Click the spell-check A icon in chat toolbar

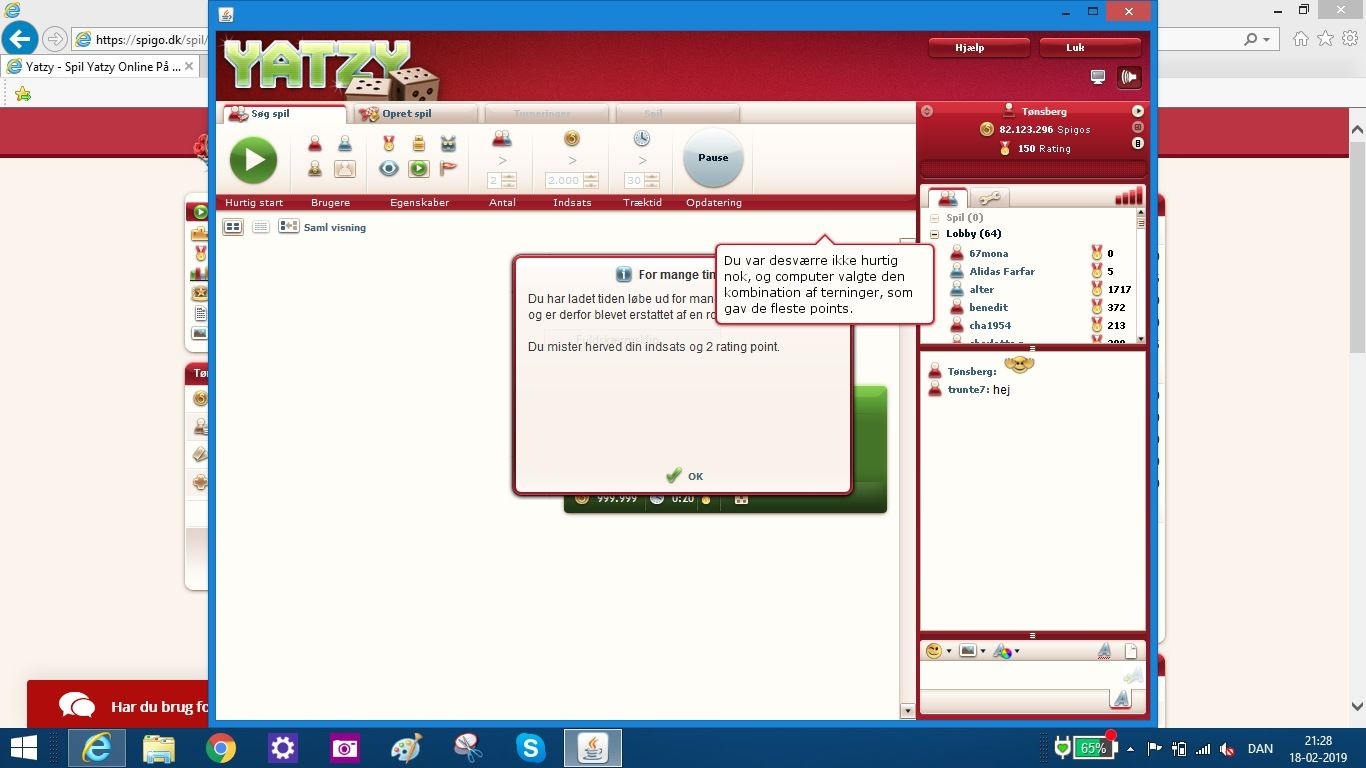click(1104, 651)
